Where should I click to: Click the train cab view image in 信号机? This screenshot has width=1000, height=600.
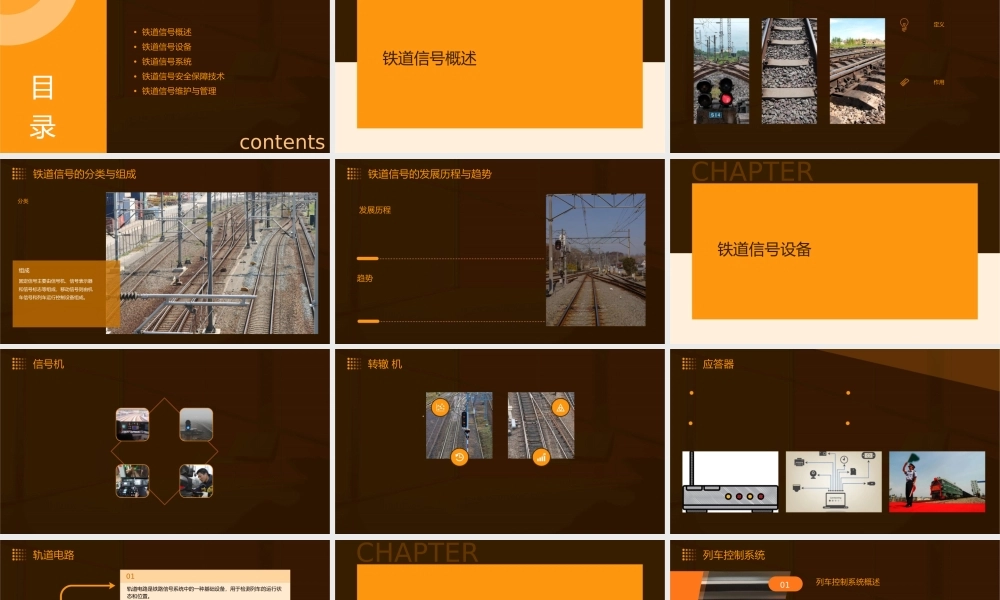coord(133,425)
